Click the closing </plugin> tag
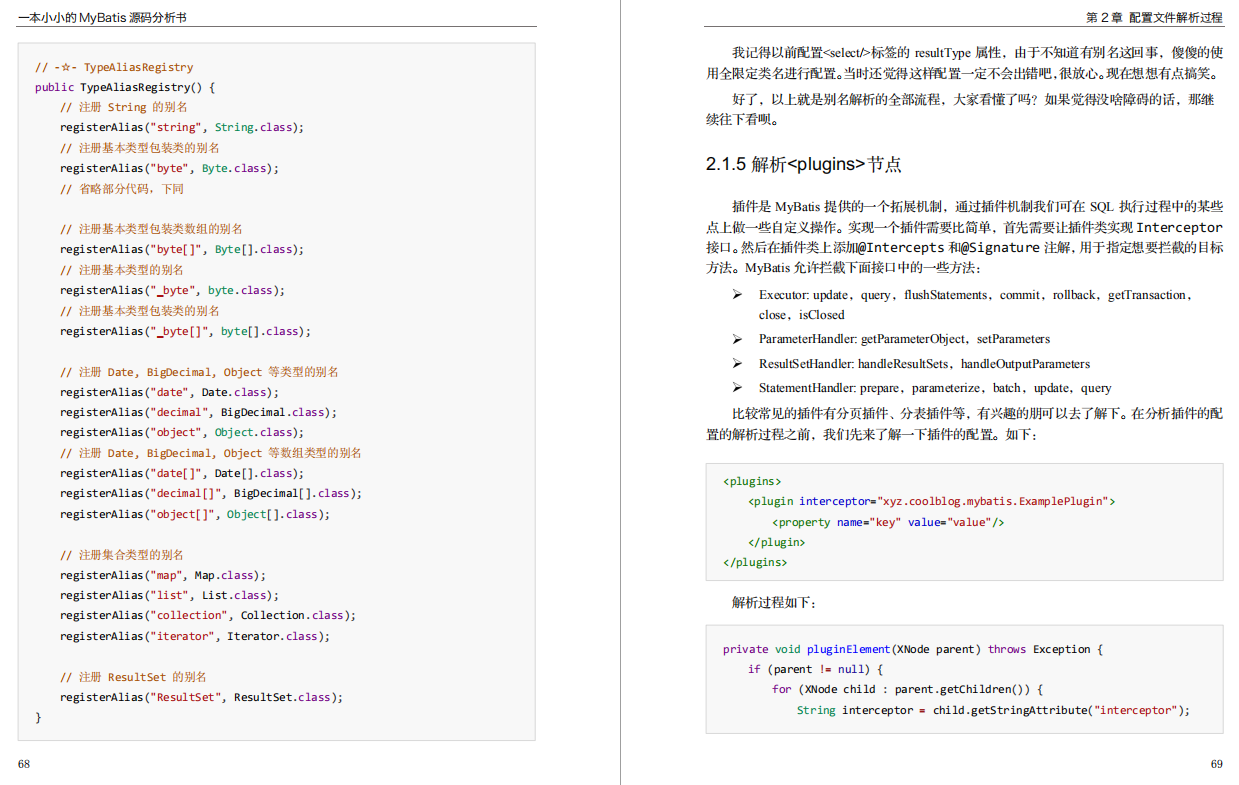The image size is (1239, 785). (776, 542)
